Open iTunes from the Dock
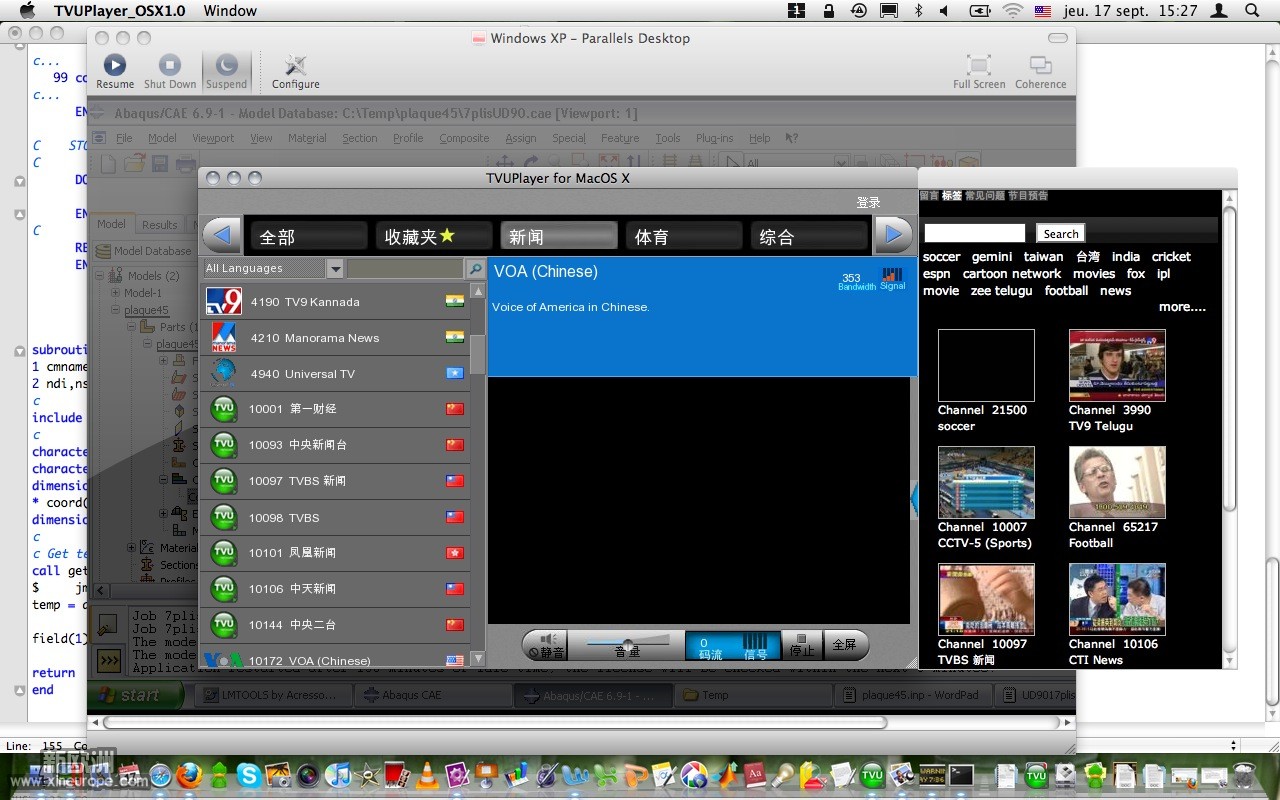 pyautogui.click(x=338, y=775)
